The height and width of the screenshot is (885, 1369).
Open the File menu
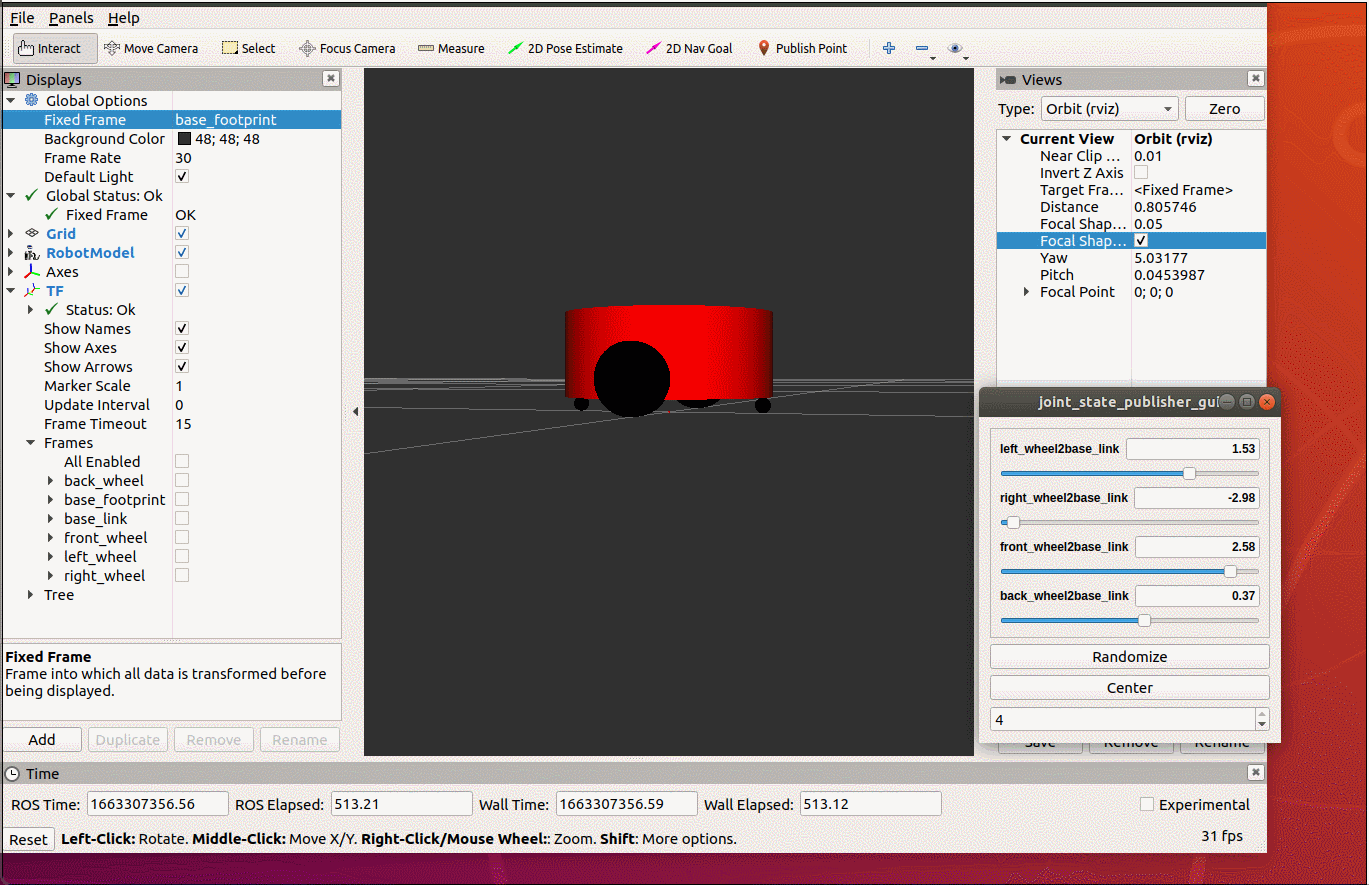pyautogui.click(x=22, y=18)
